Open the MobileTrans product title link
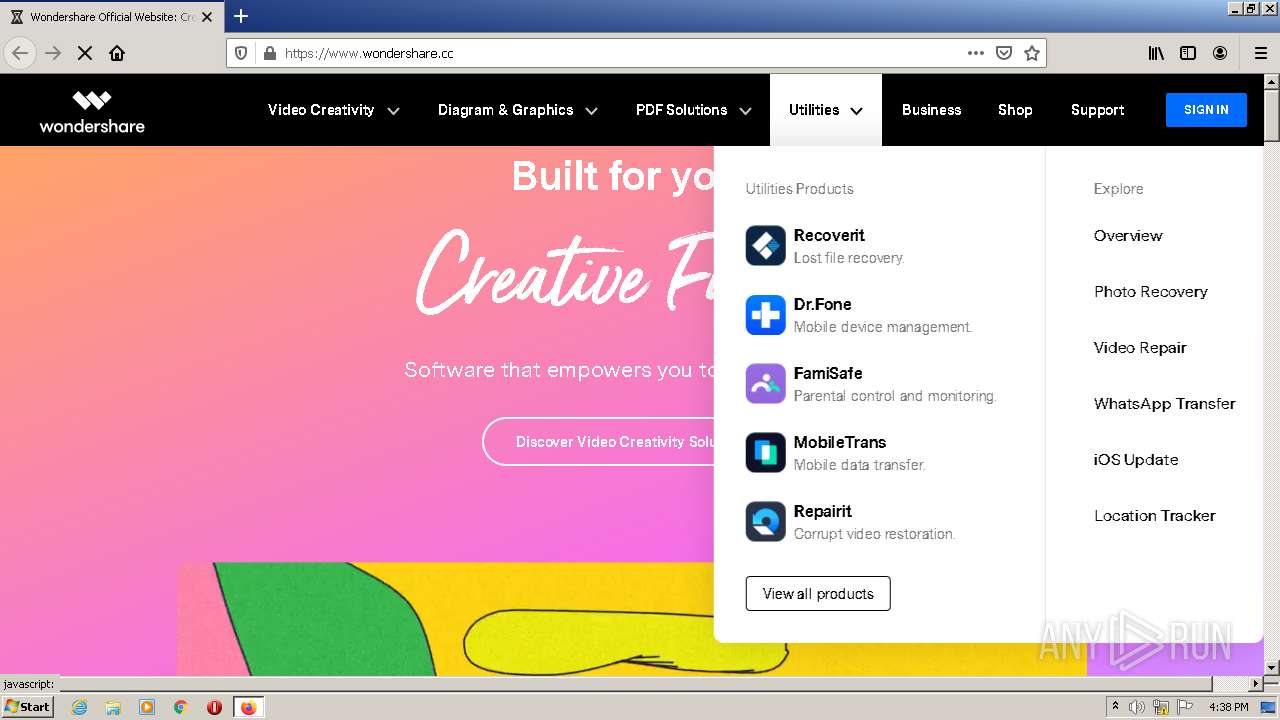This screenshot has height=720, width=1280. (840, 443)
